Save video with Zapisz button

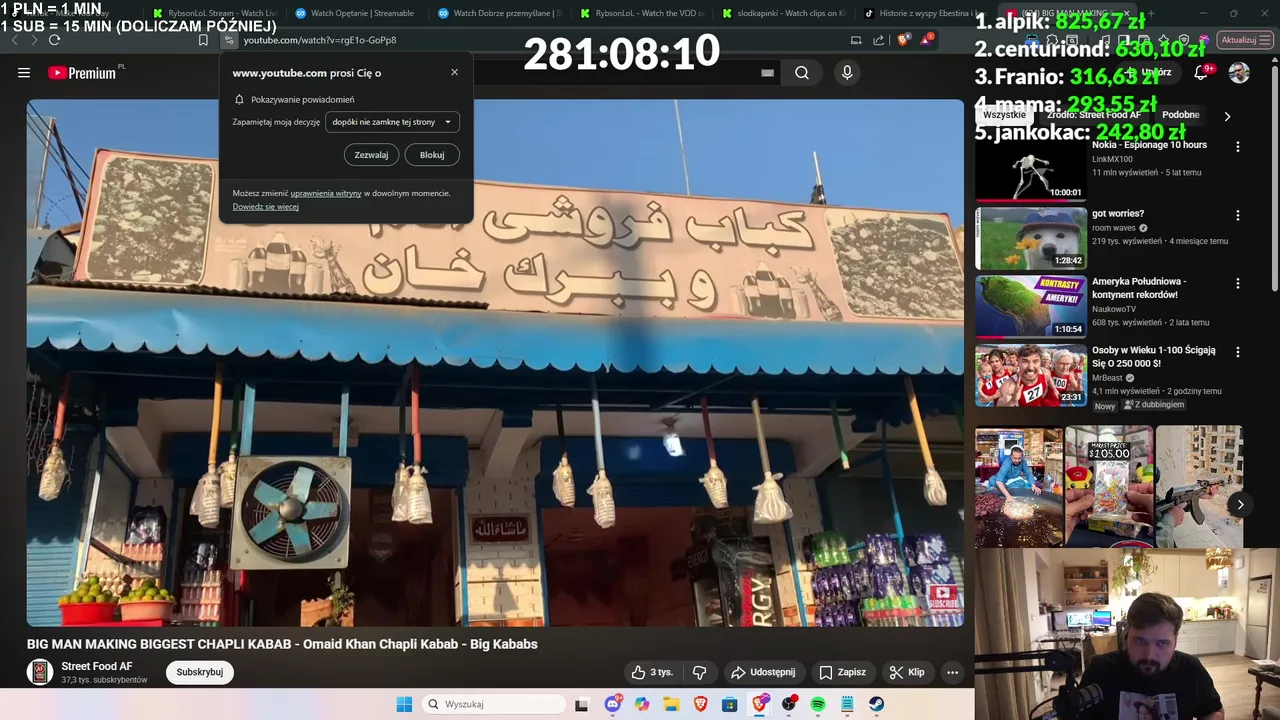click(x=842, y=672)
